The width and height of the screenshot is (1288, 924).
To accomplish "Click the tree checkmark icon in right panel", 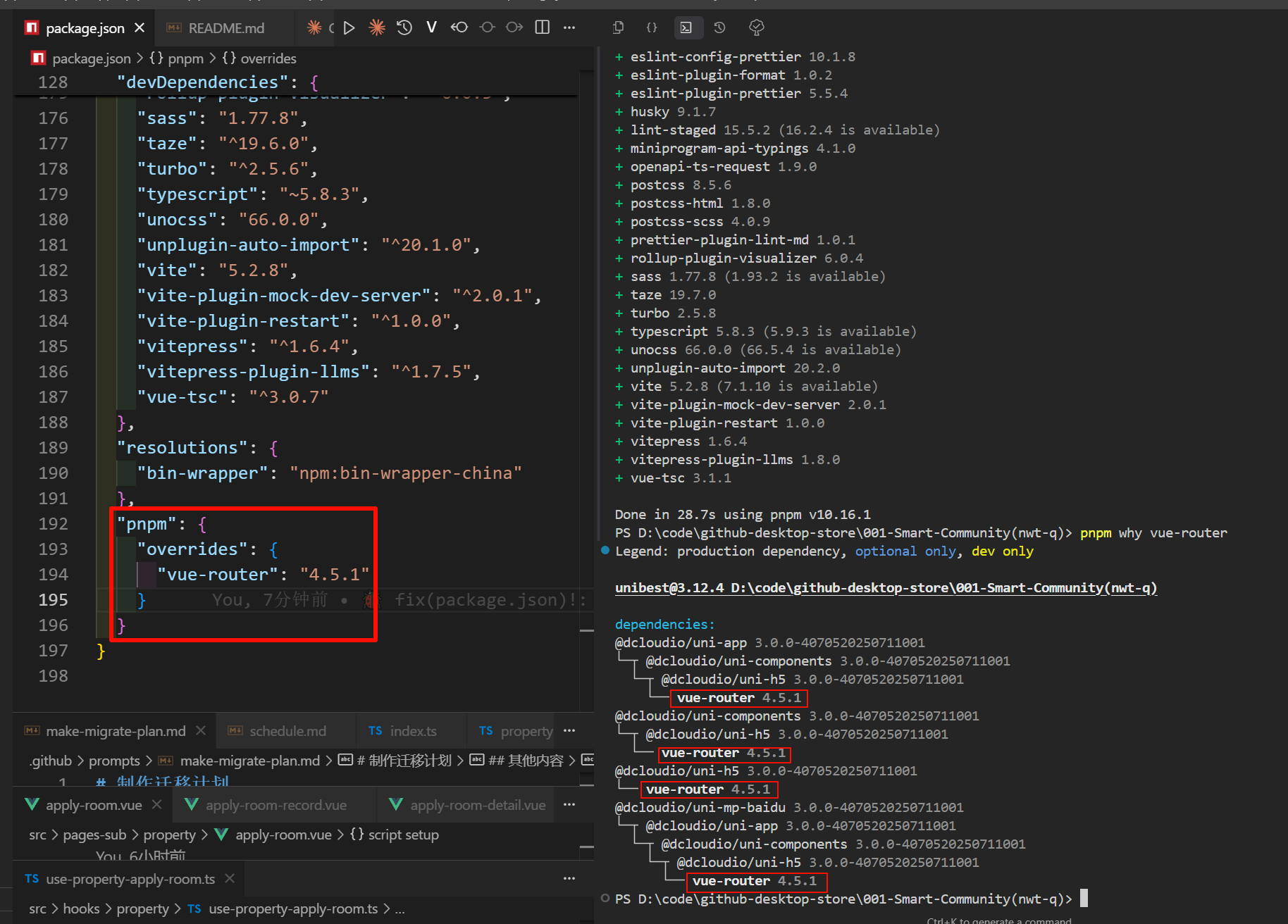I will [756, 27].
